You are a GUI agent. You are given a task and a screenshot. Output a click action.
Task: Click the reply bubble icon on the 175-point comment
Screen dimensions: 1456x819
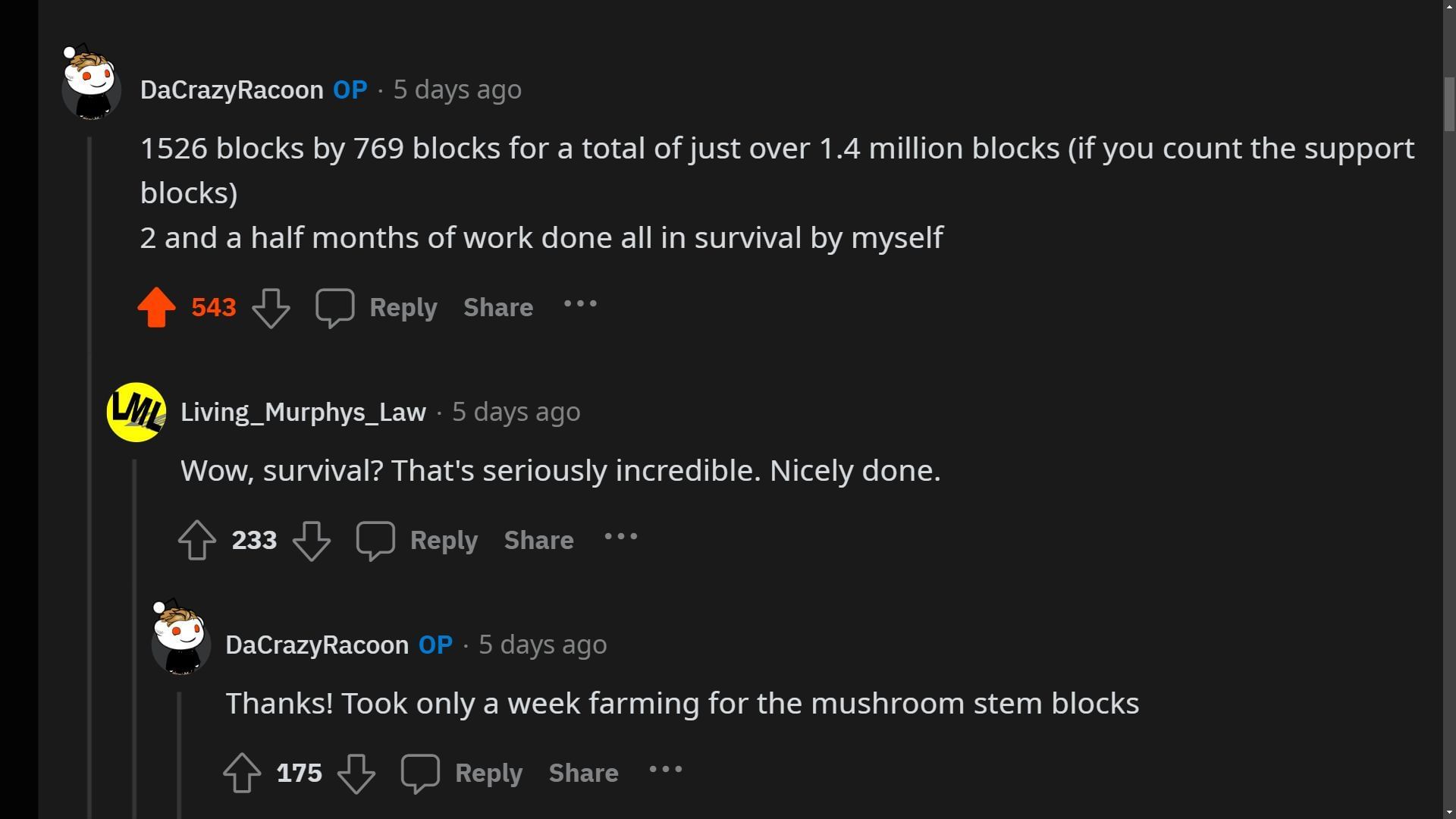pos(420,773)
